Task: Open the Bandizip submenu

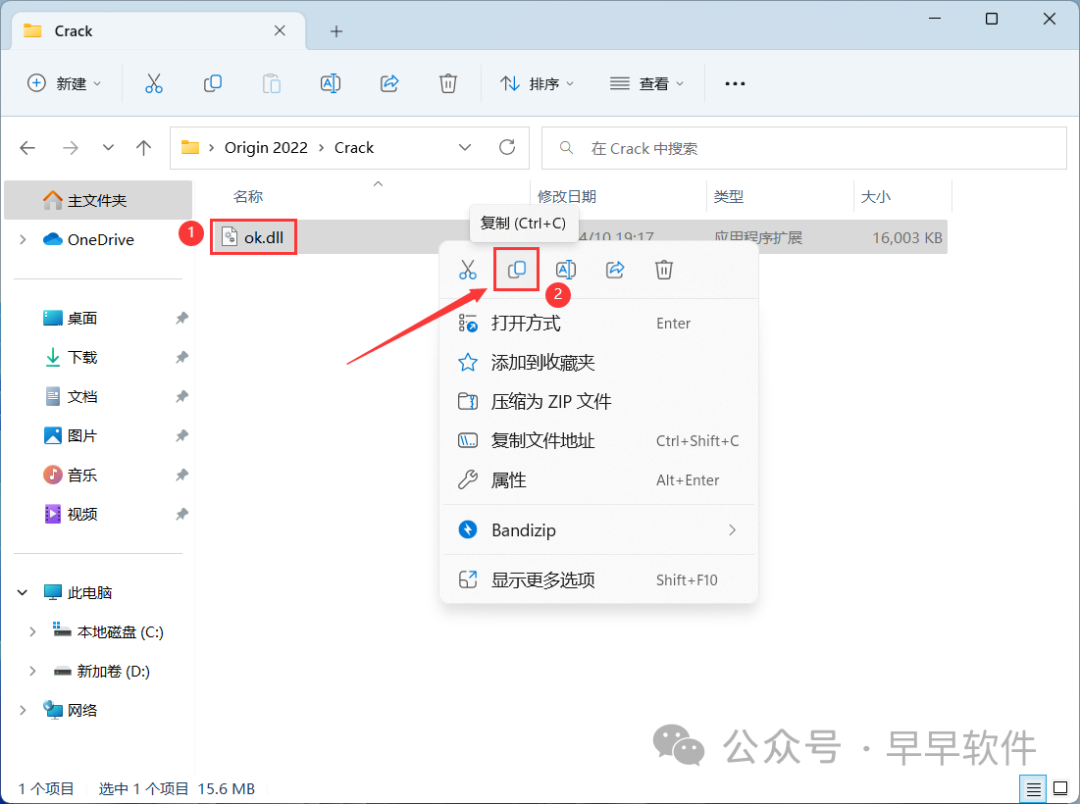Action: (x=598, y=530)
